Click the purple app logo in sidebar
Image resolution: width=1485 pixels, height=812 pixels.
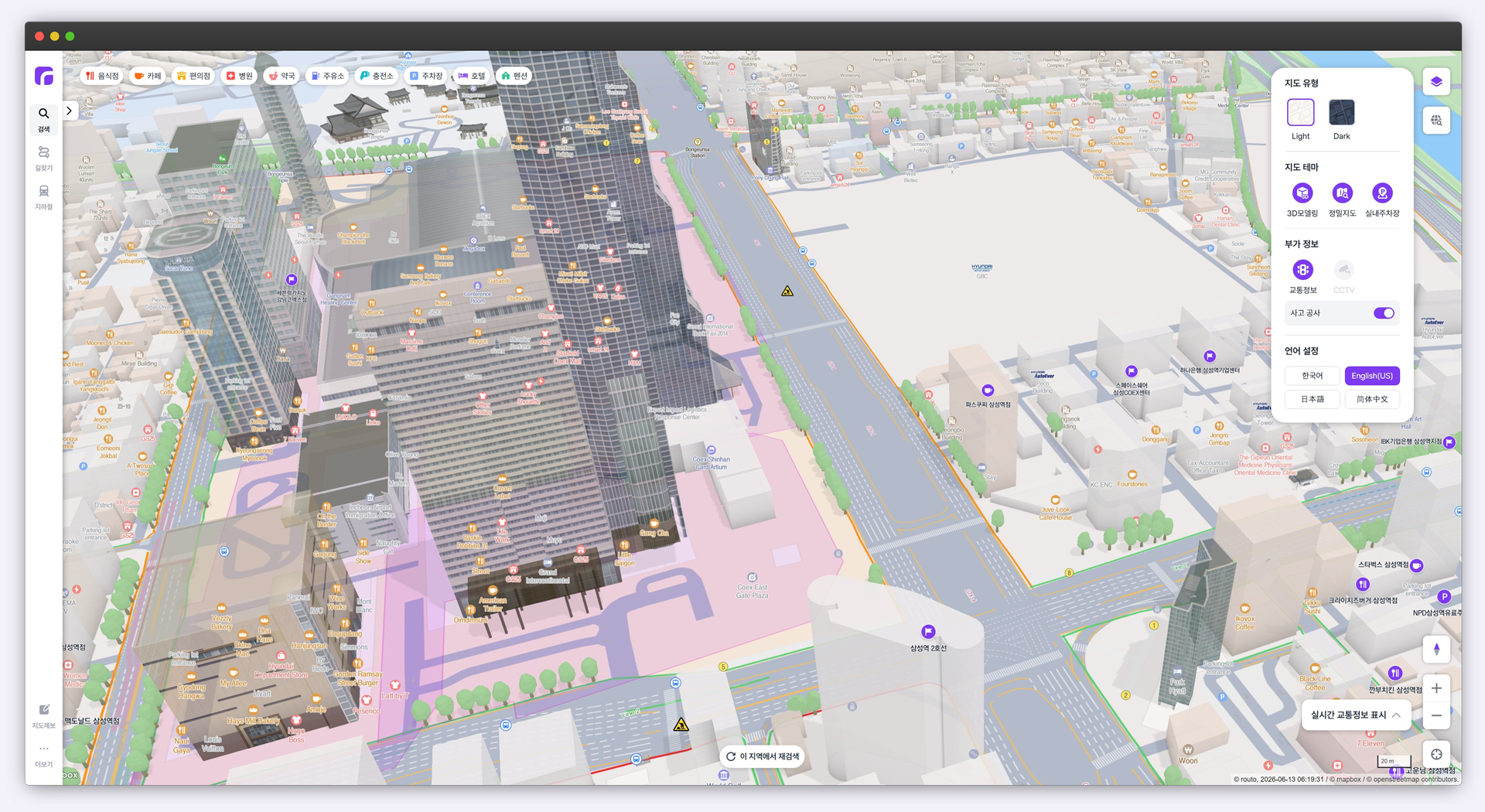point(44,76)
